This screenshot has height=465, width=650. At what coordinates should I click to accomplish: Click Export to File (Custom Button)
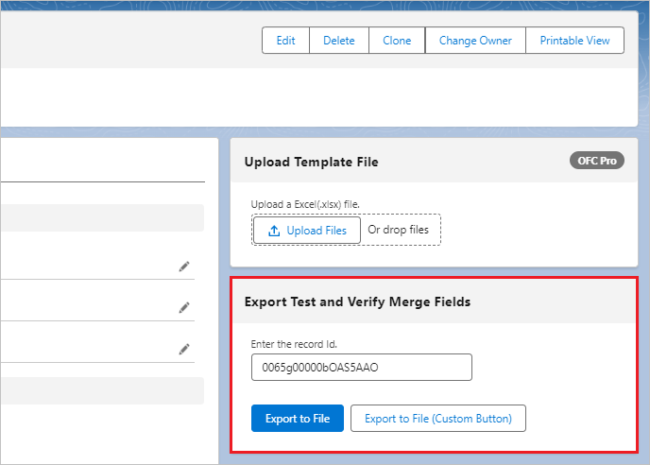tap(438, 418)
